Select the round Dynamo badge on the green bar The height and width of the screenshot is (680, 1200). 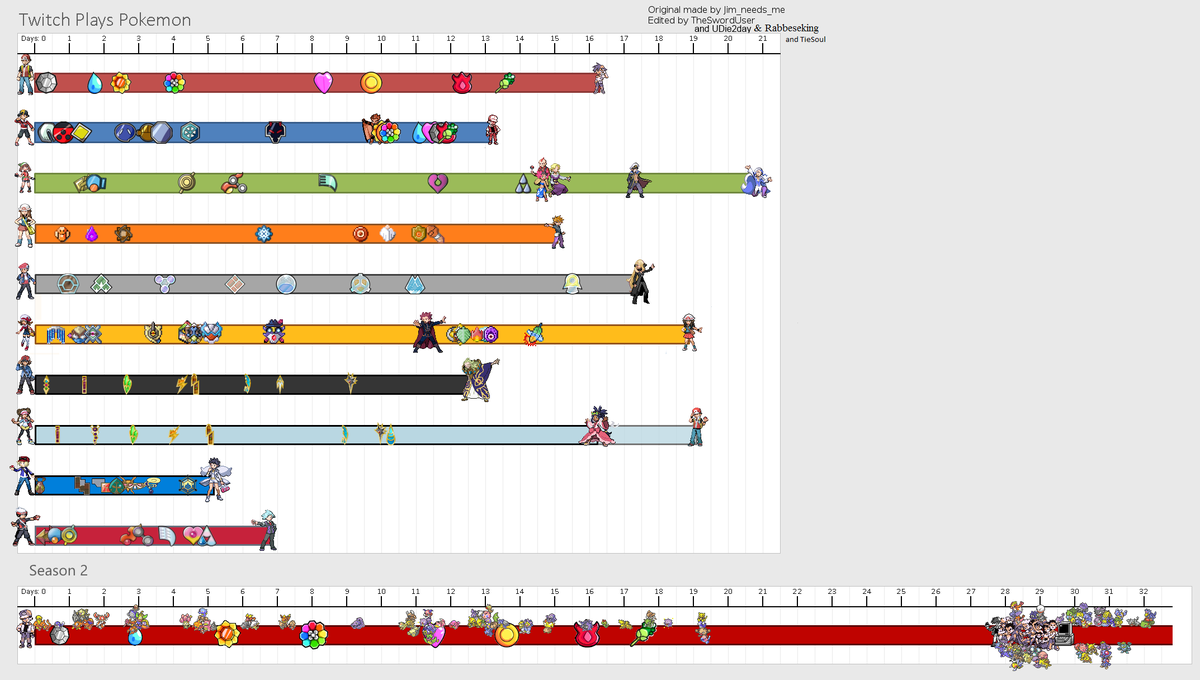pos(187,183)
